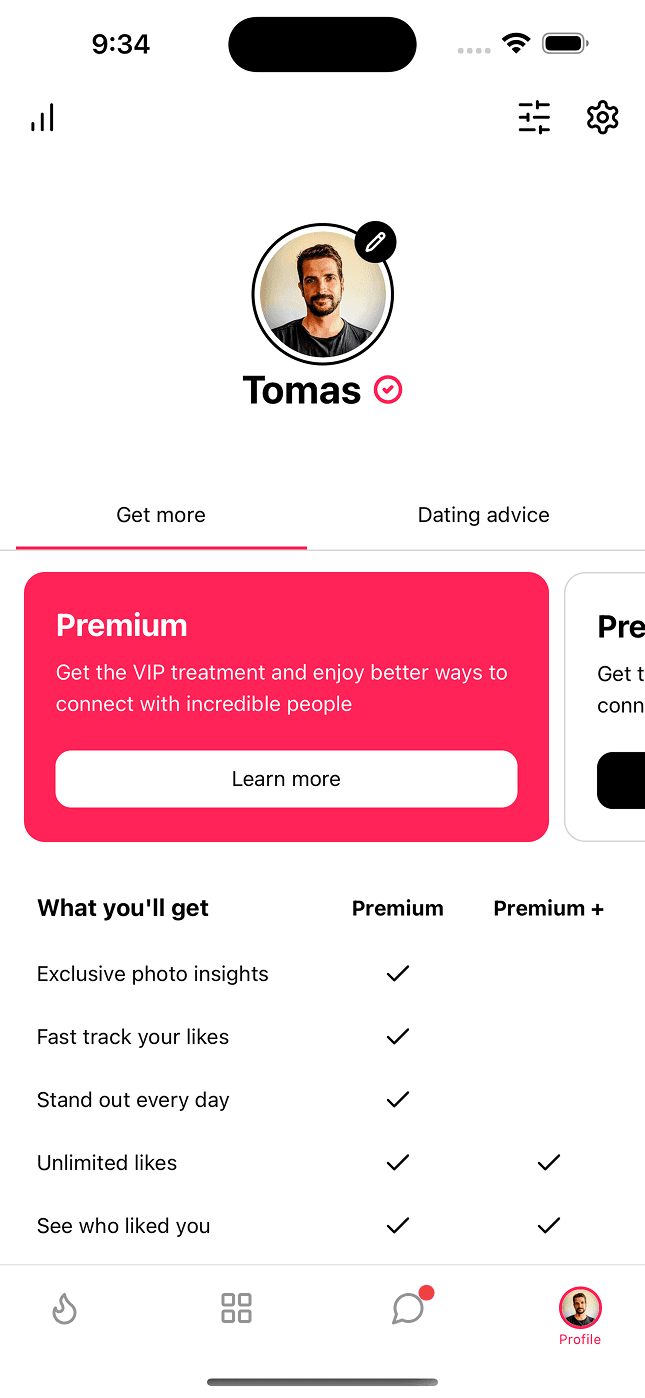Switch to the Get more tab
This screenshot has width=645, height=1398.
161,515
